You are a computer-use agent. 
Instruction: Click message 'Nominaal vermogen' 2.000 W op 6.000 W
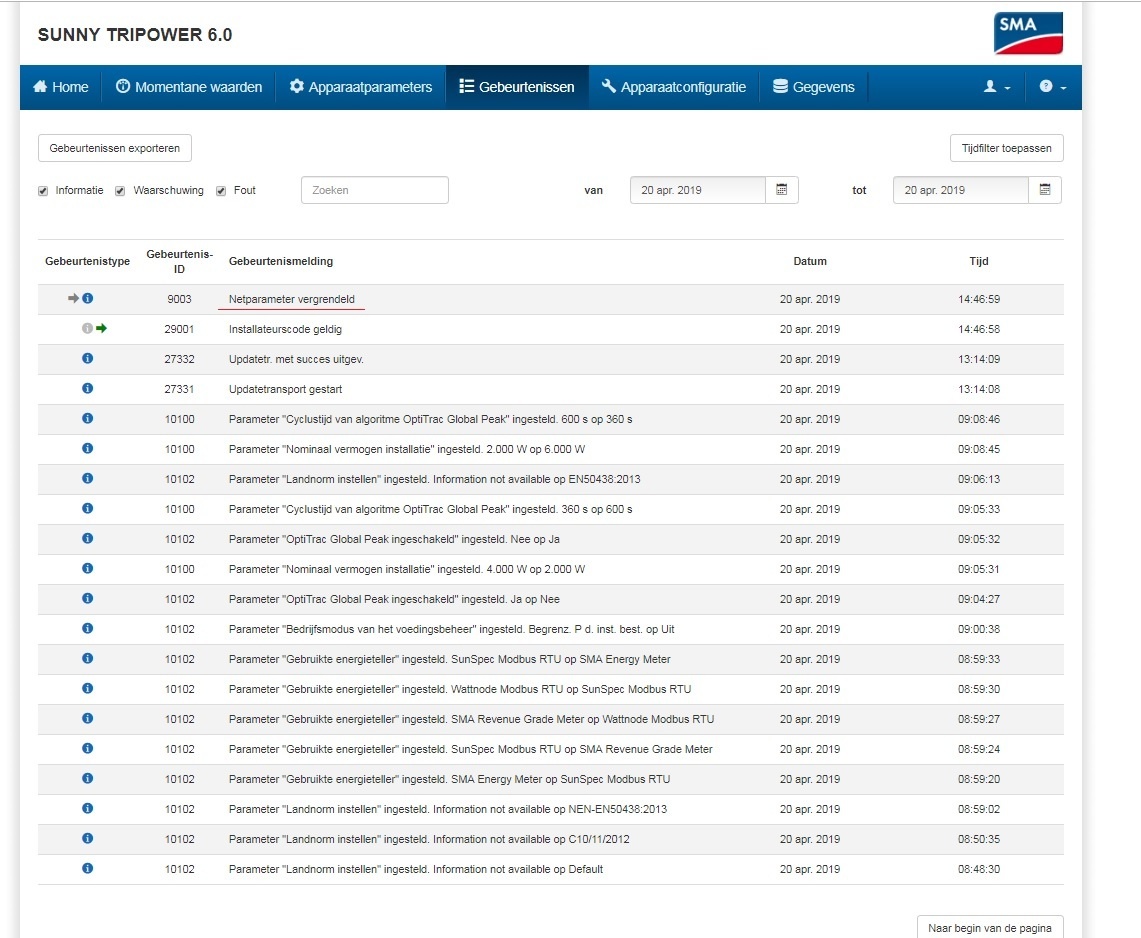(407, 449)
